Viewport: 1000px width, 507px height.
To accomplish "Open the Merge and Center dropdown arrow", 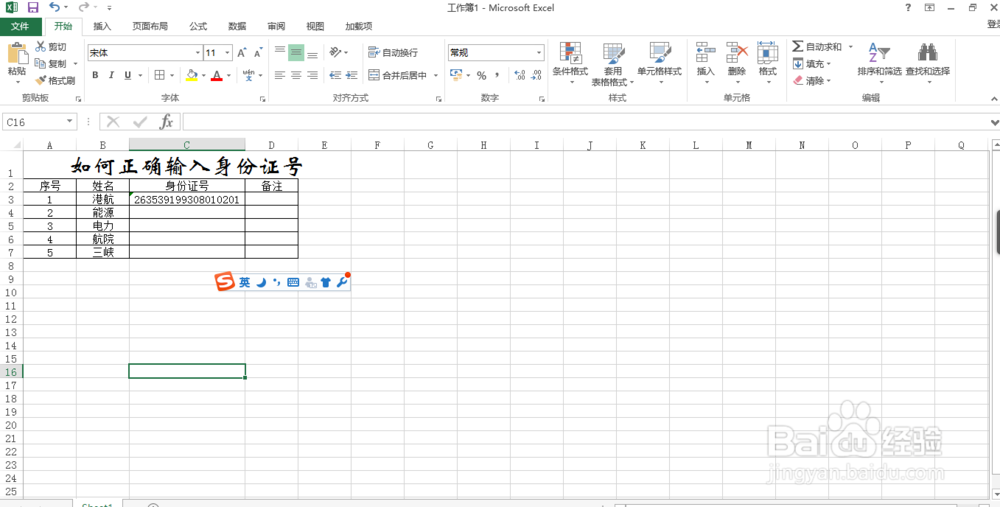I will coord(436,75).
